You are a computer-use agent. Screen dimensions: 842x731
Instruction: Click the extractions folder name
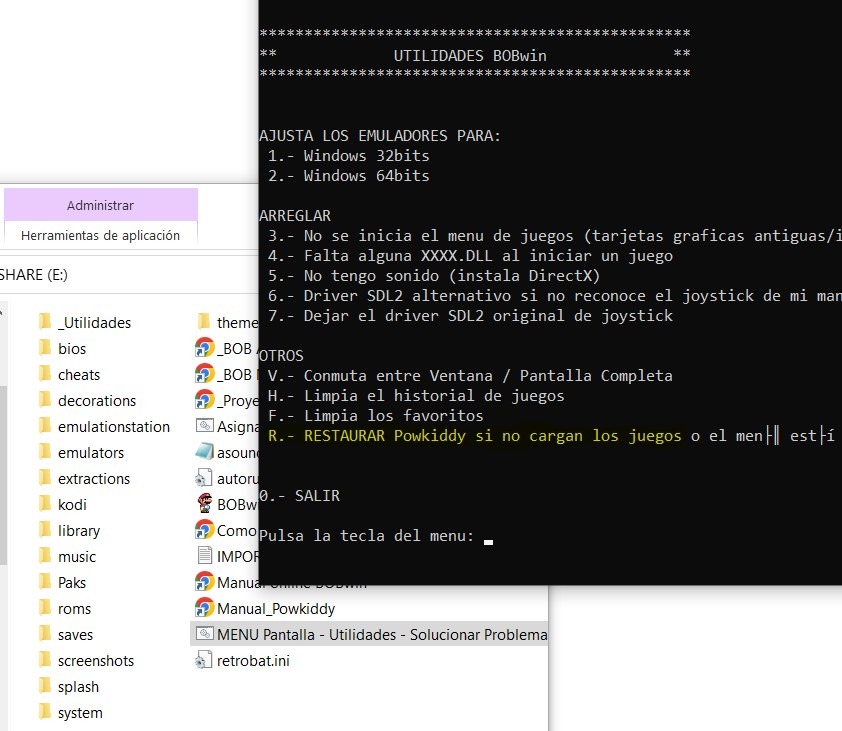coord(93,479)
